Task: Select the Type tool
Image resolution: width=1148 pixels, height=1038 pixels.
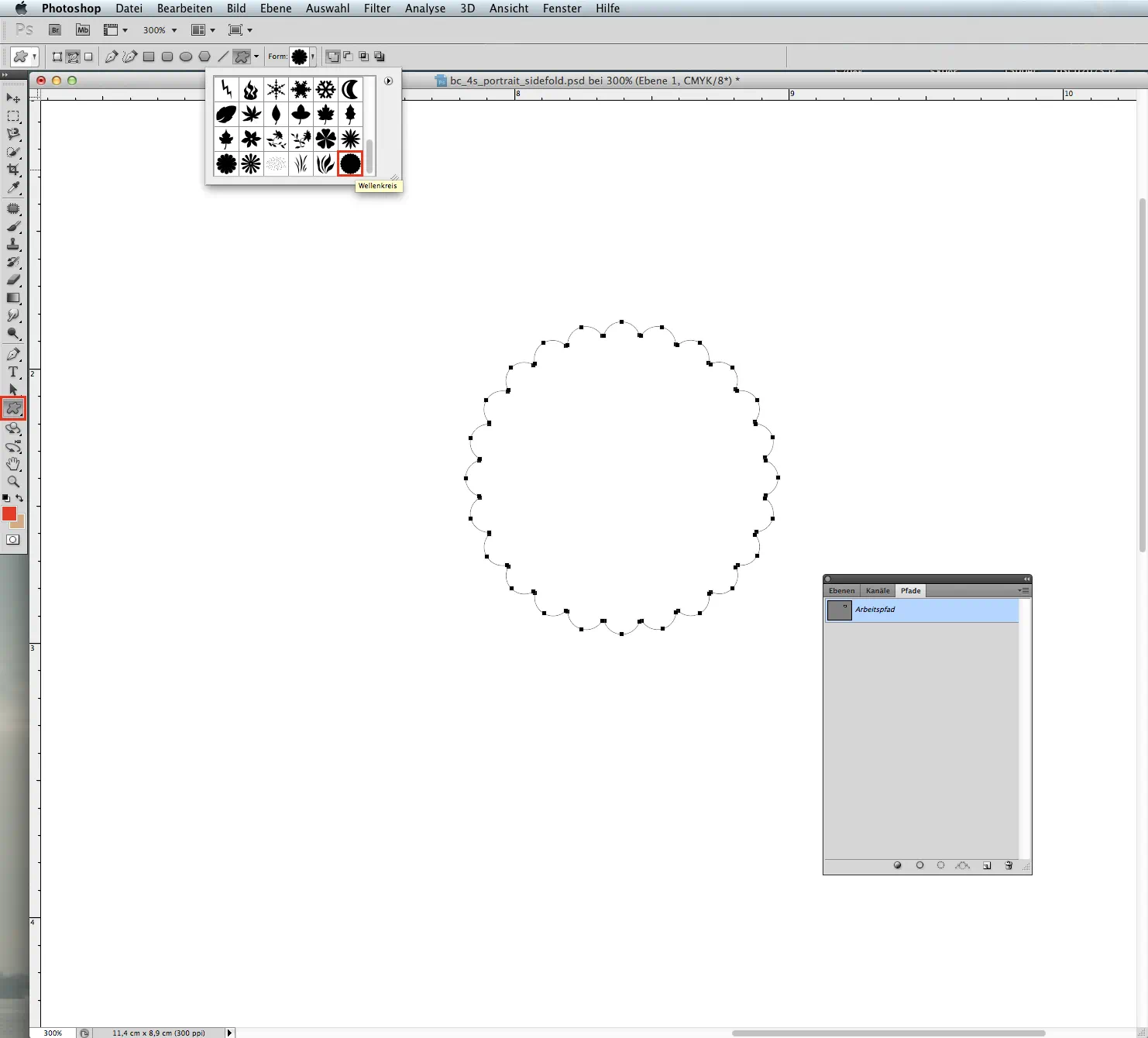Action: pos(13,373)
